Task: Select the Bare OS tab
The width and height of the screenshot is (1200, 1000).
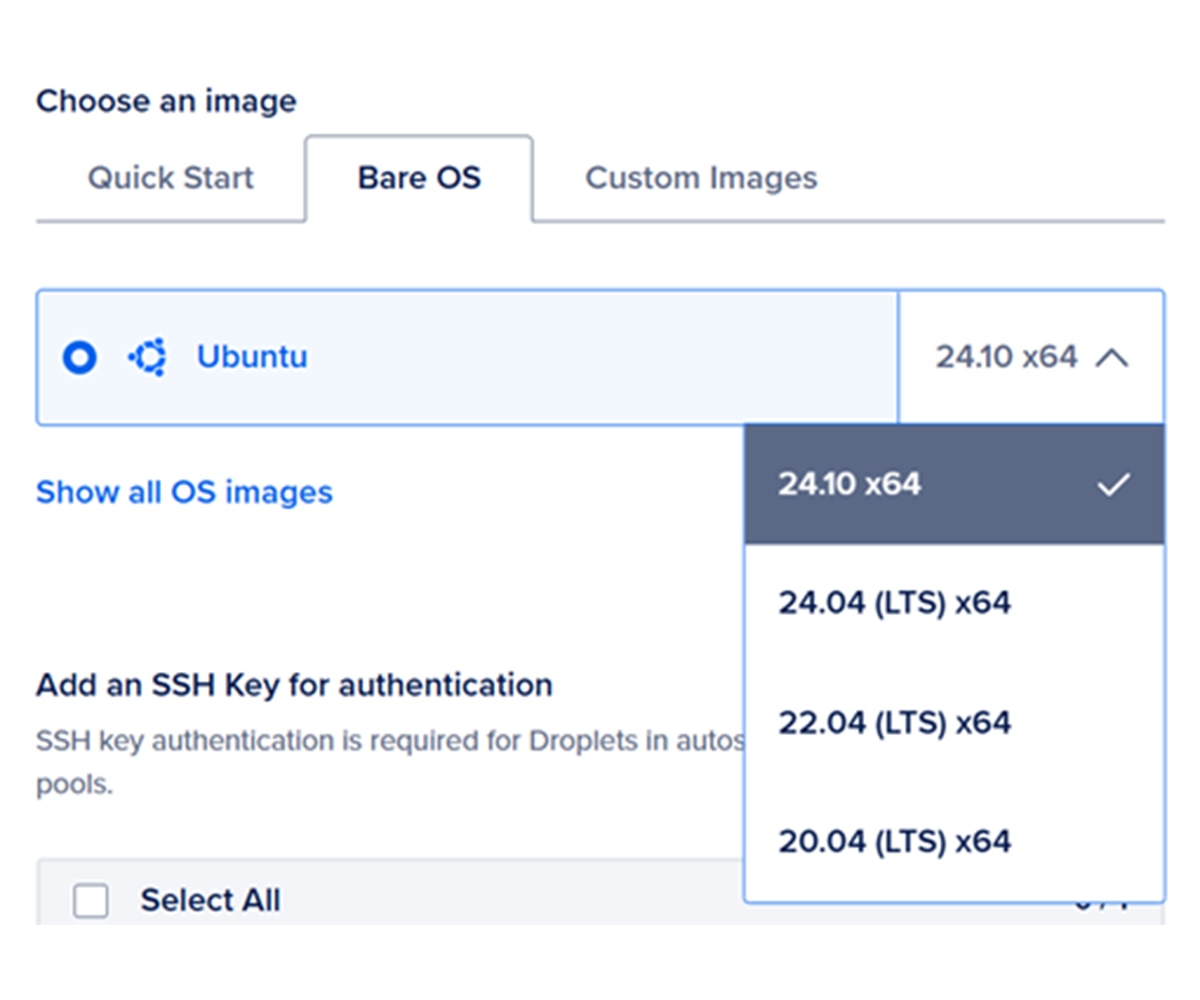Action: [419, 178]
